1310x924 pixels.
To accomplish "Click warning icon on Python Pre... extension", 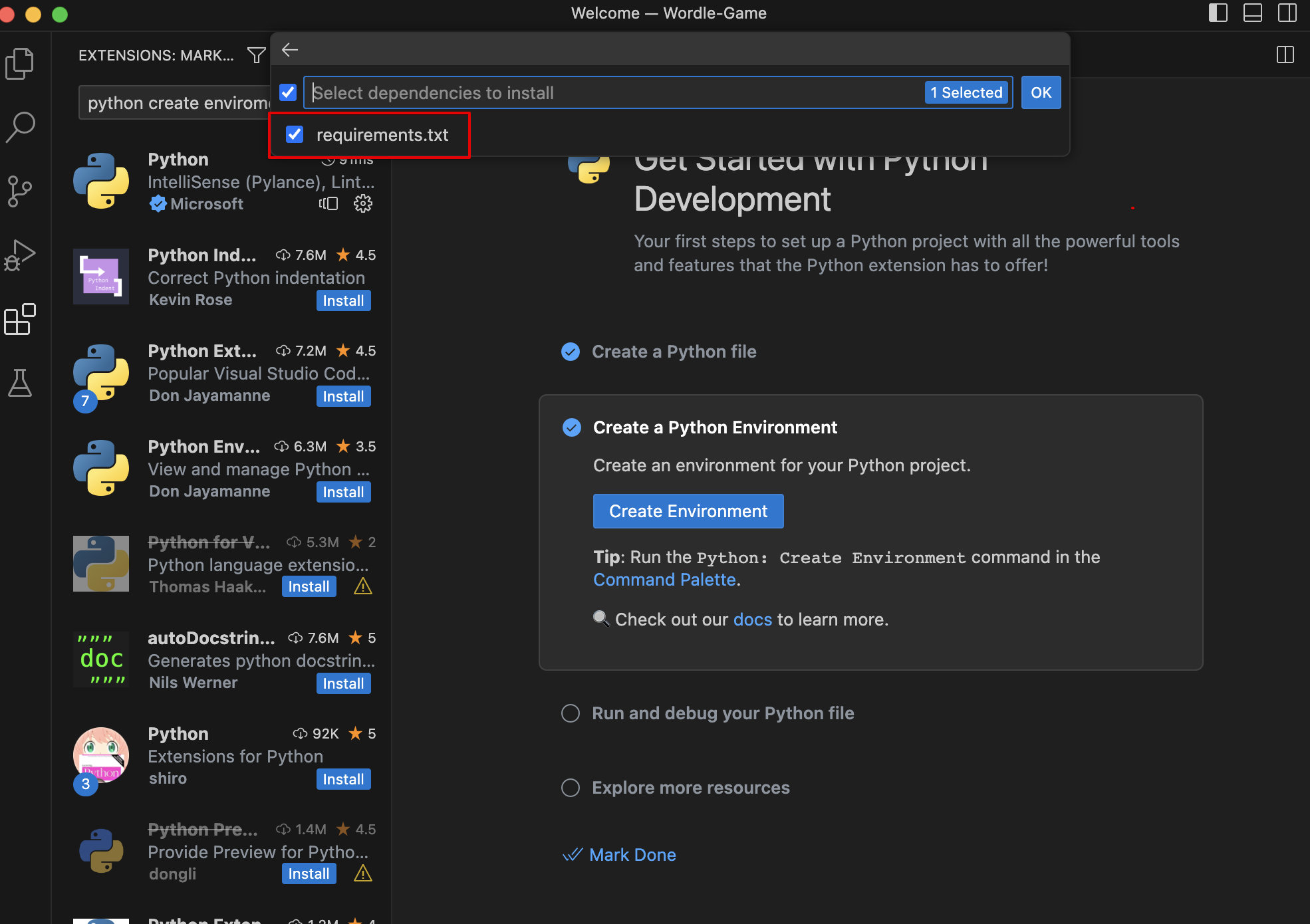I will [x=363, y=873].
